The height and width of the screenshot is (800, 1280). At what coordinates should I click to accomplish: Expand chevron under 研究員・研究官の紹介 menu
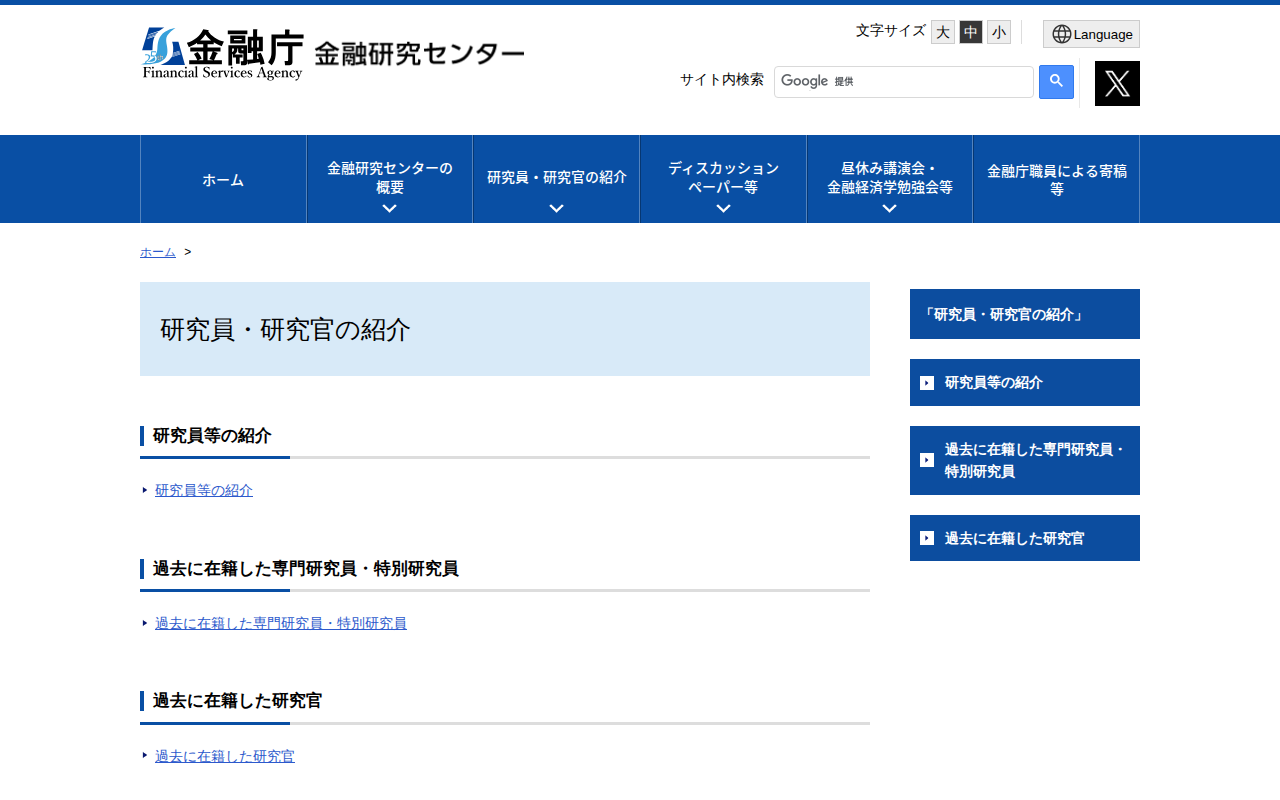pyautogui.click(x=557, y=208)
